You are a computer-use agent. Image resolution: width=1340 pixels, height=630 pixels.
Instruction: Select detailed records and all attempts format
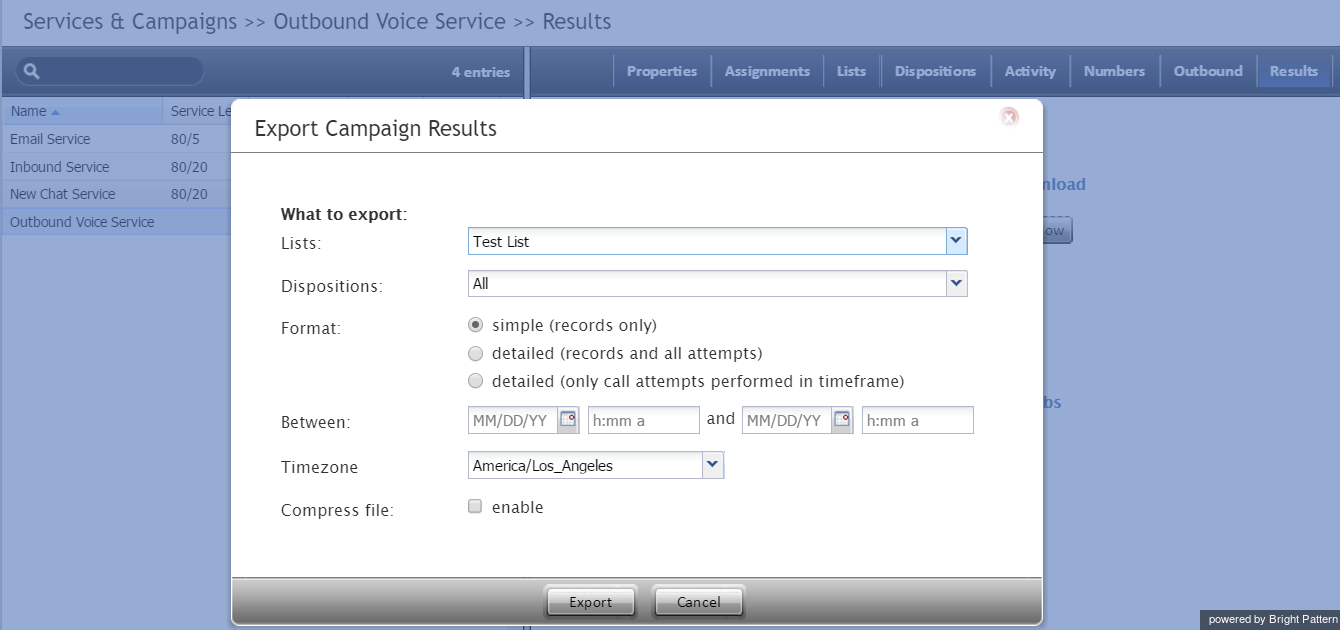(476, 353)
